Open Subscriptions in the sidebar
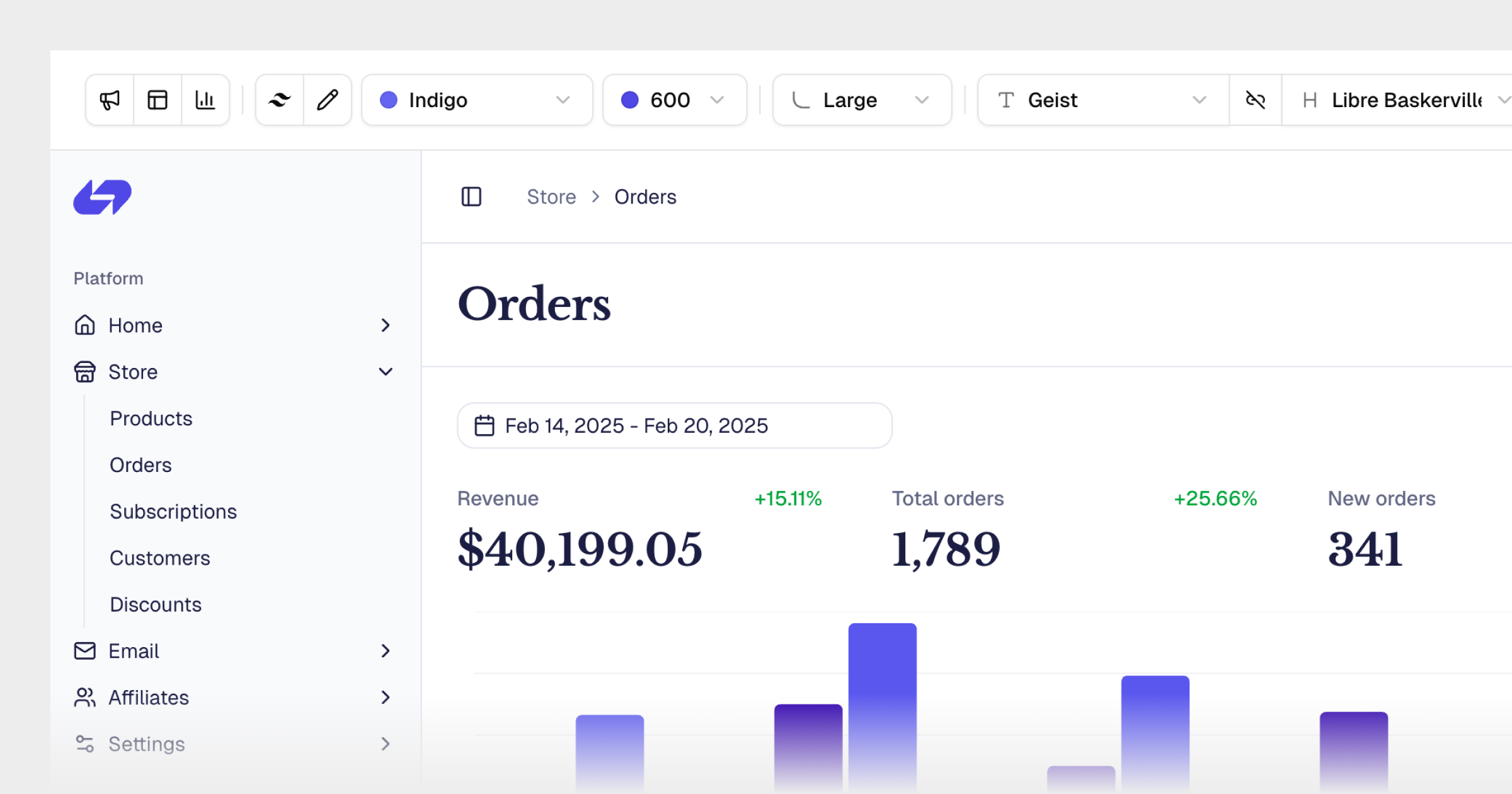1512x794 pixels. tap(173, 512)
